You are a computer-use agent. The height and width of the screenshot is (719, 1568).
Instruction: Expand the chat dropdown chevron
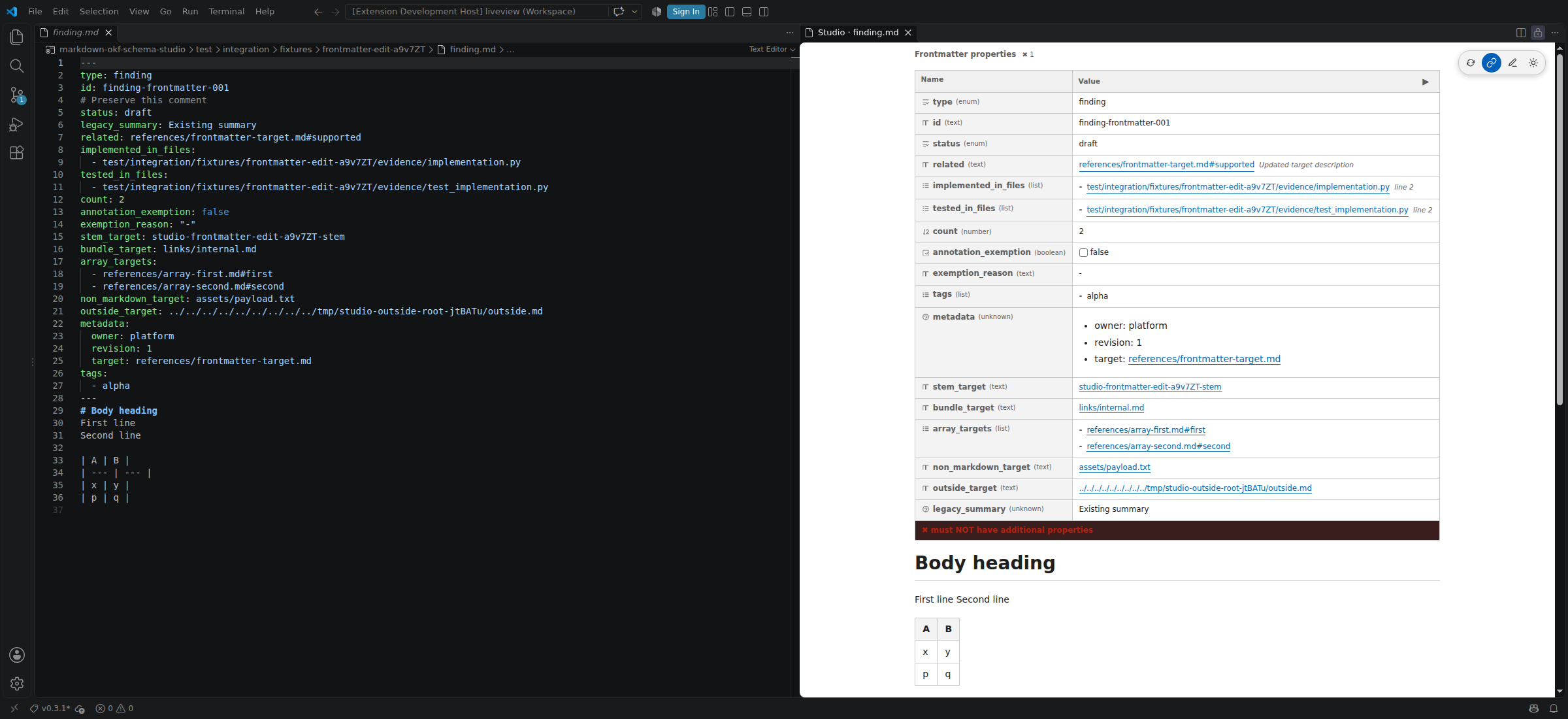tap(634, 12)
